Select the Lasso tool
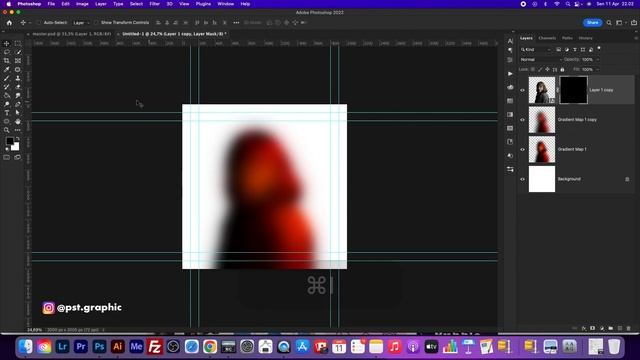This screenshot has height=360, width=640. pos(7,52)
